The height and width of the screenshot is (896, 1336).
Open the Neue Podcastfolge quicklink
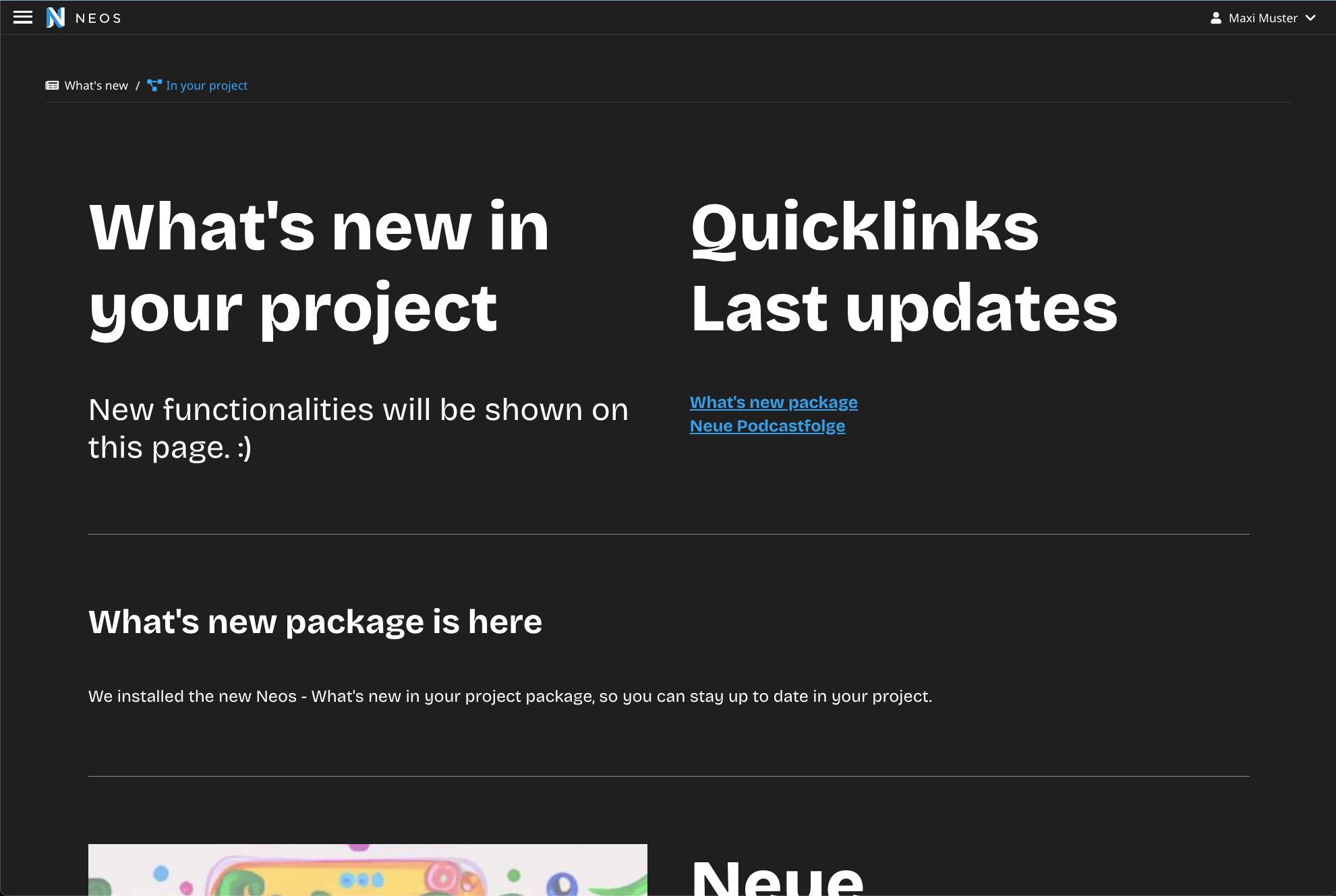(767, 426)
